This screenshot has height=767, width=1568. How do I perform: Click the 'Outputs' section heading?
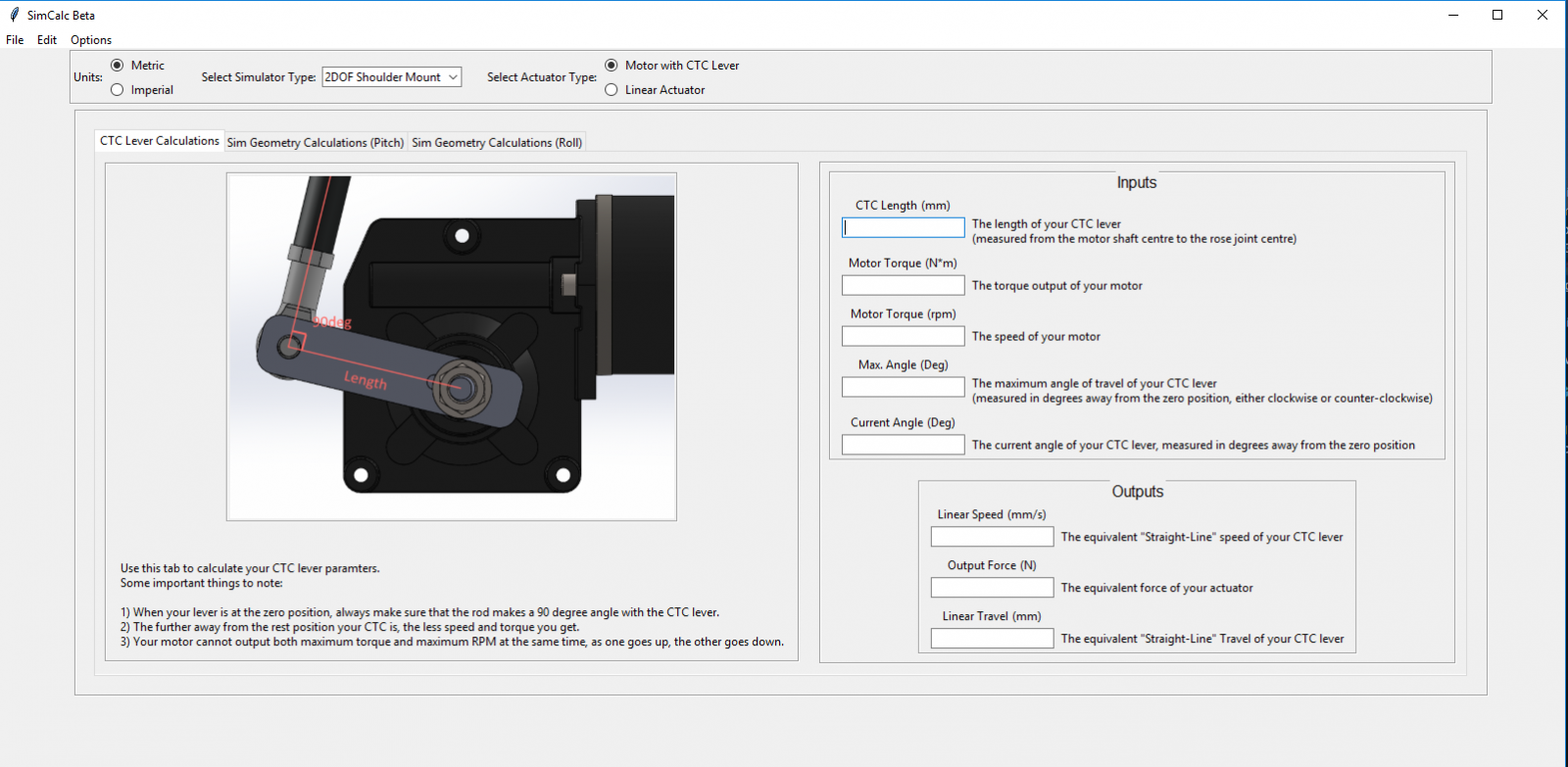pos(1138,492)
